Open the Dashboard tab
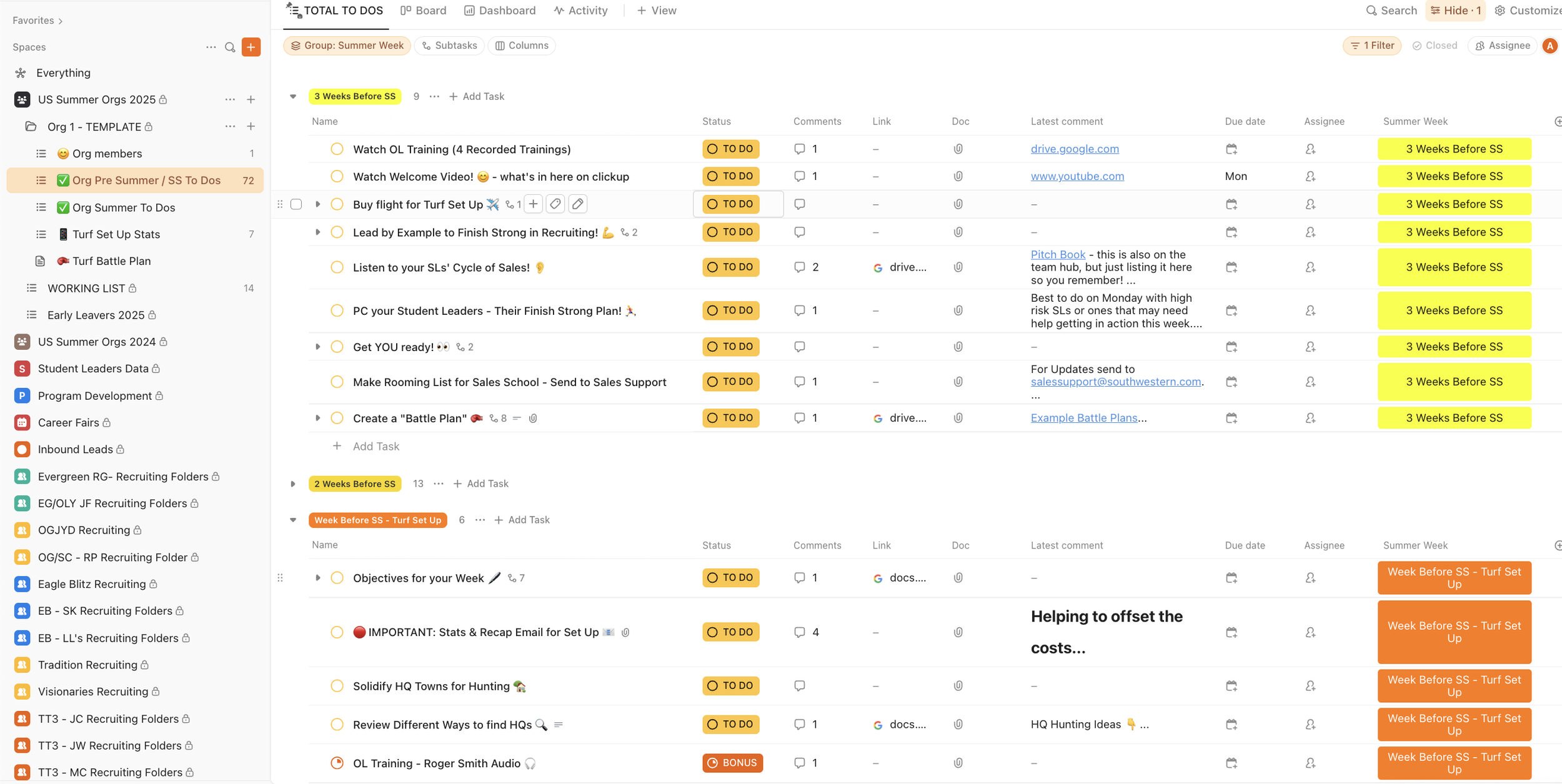1562x784 pixels. [500, 11]
